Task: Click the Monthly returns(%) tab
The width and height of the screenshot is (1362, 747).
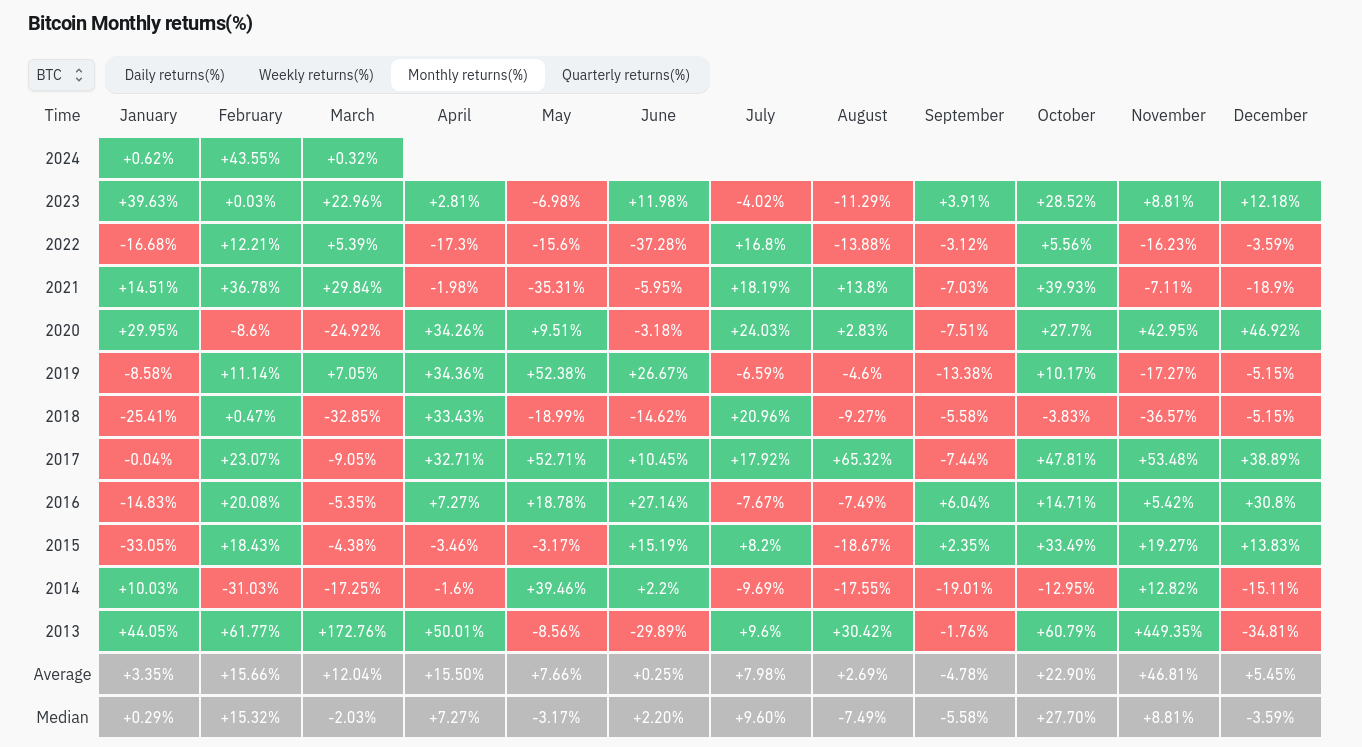Action: click(467, 75)
